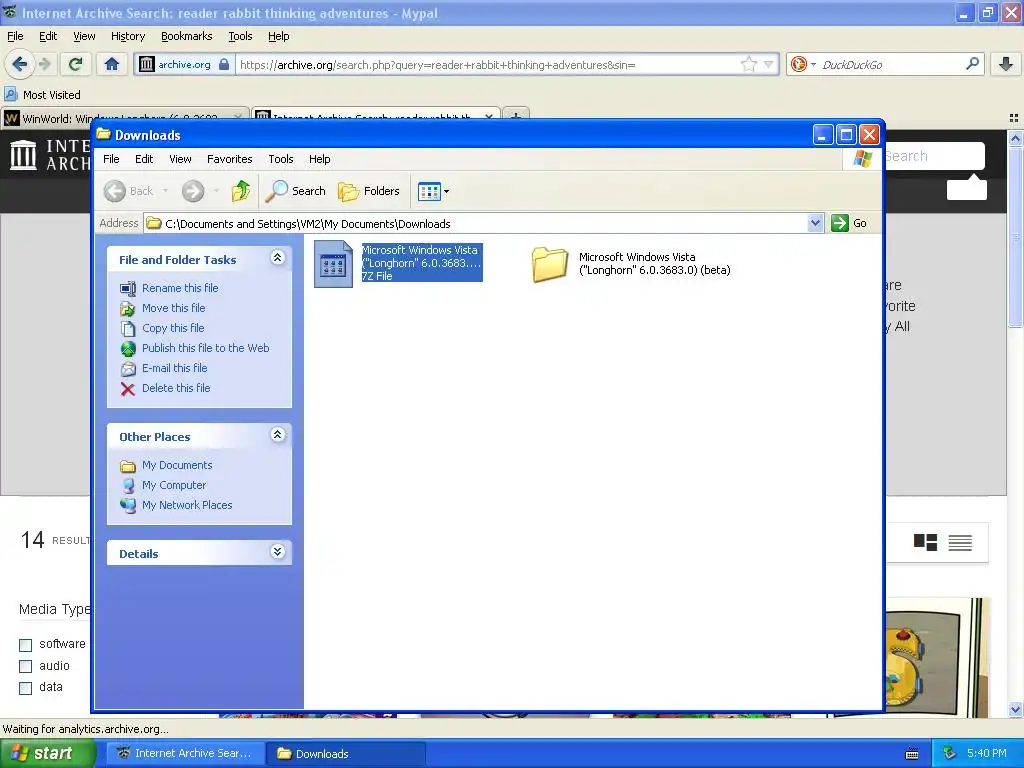Open the Explorer Favorites menu
This screenshot has width=1024, height=768.
pos(229,159)
